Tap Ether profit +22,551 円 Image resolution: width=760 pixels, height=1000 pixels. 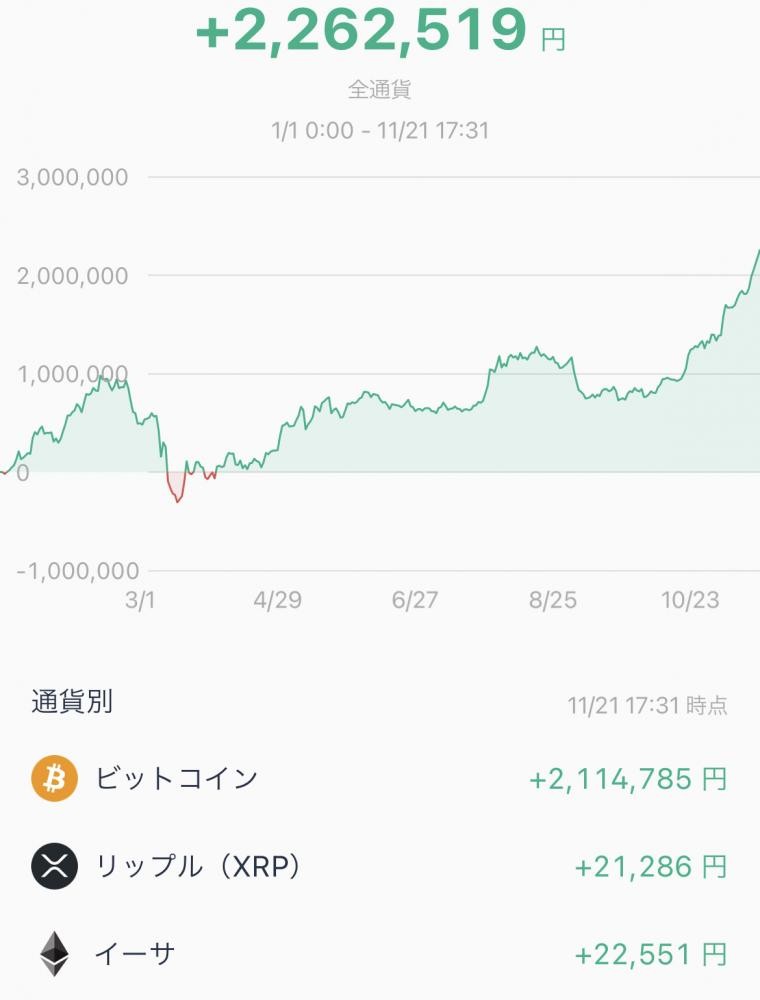(651, 955)
